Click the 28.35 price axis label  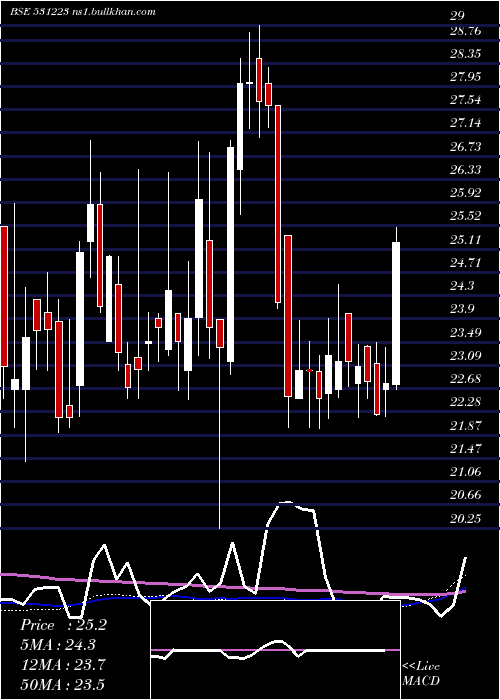point(465,54)
